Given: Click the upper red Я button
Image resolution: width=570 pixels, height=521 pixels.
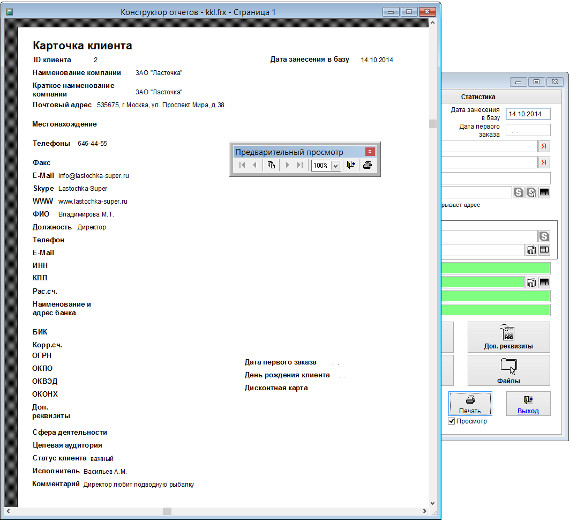Looking at the screenshot, I should 544,146.
